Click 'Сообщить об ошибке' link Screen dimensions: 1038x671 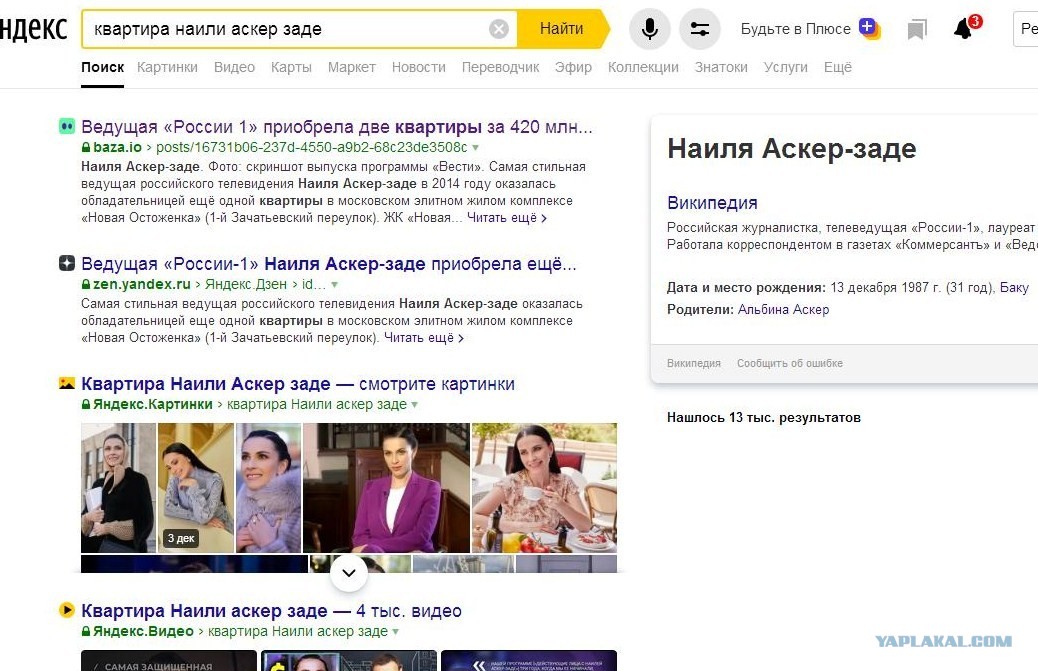coord(790,363)
